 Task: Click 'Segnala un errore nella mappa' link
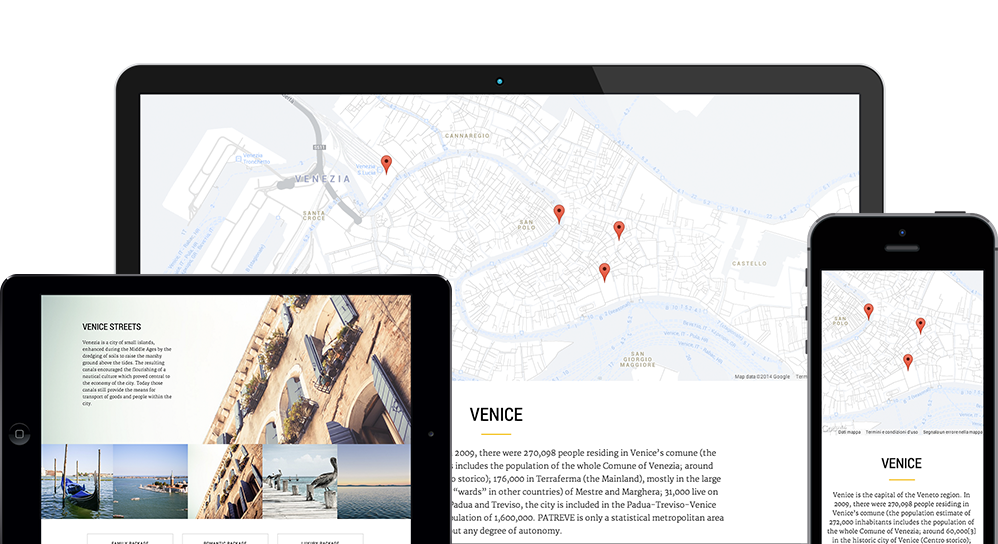pos(953,431)
